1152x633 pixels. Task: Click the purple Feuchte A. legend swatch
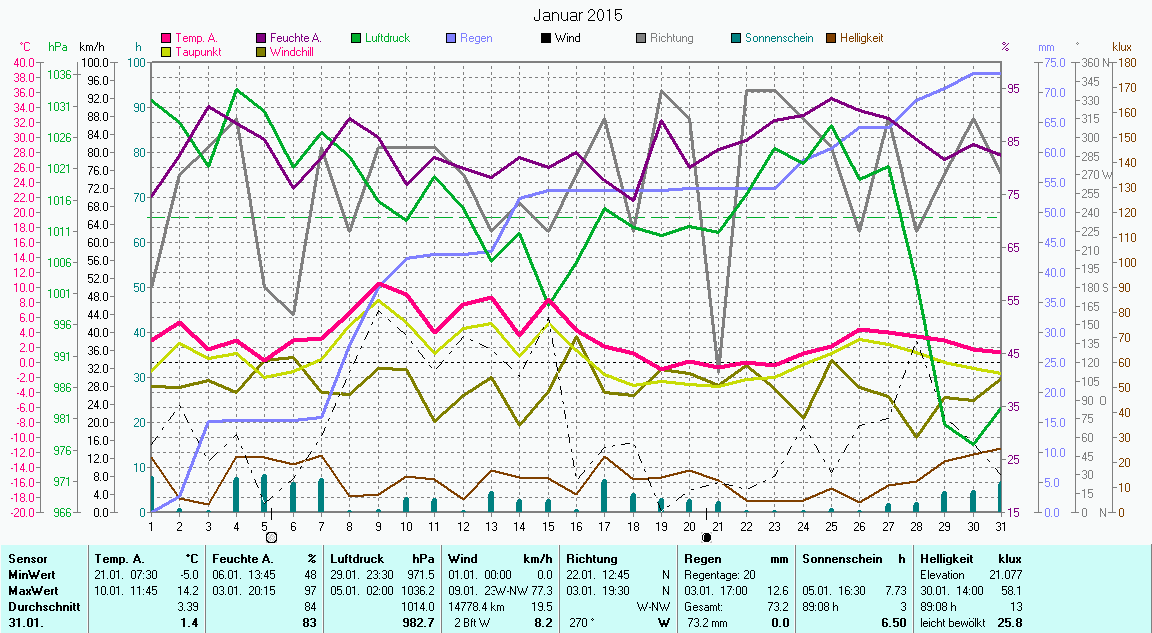[x=262, y=38]
